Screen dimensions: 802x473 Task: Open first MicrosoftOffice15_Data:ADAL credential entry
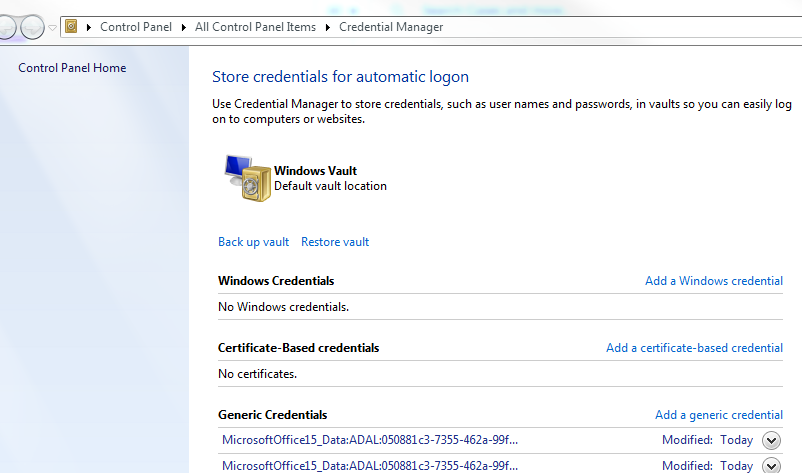[370, 440]
